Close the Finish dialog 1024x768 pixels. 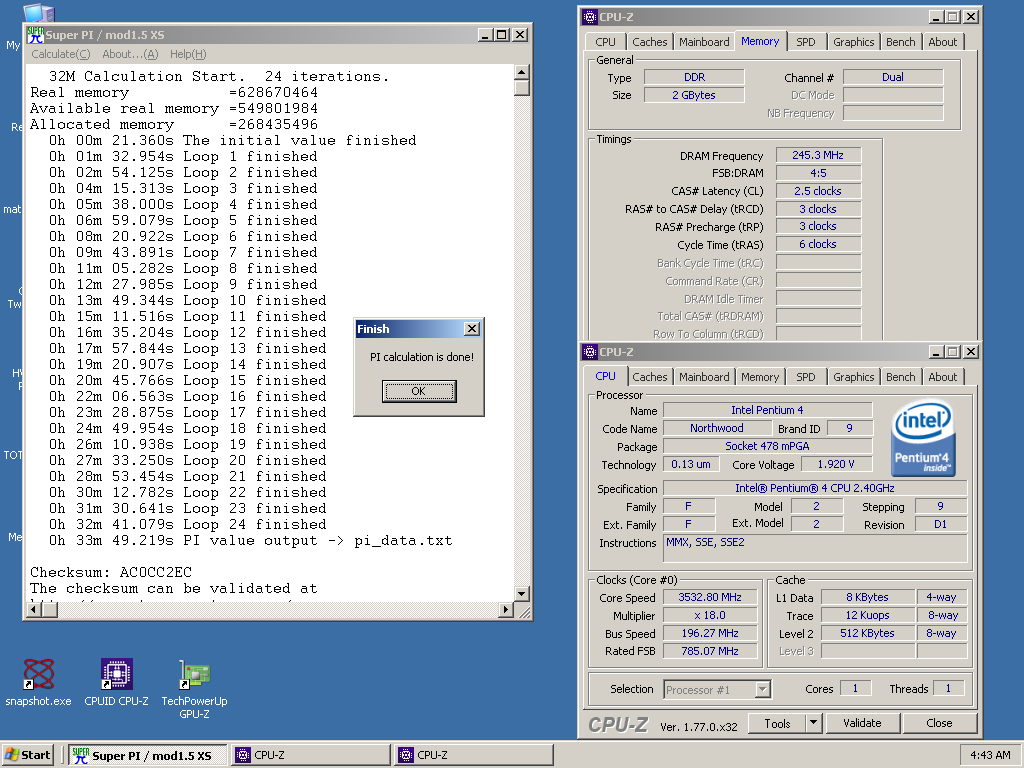click(472, 328)
